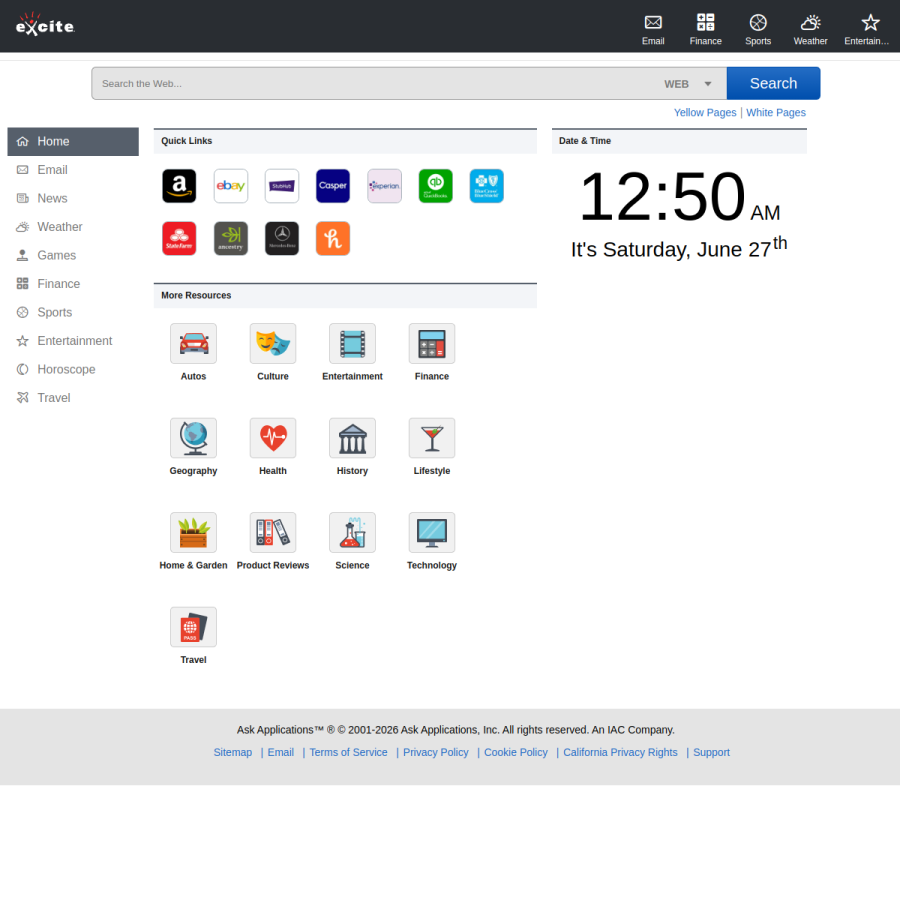
Task: Select Sports in the left sidebar
Action: [73, 312]
